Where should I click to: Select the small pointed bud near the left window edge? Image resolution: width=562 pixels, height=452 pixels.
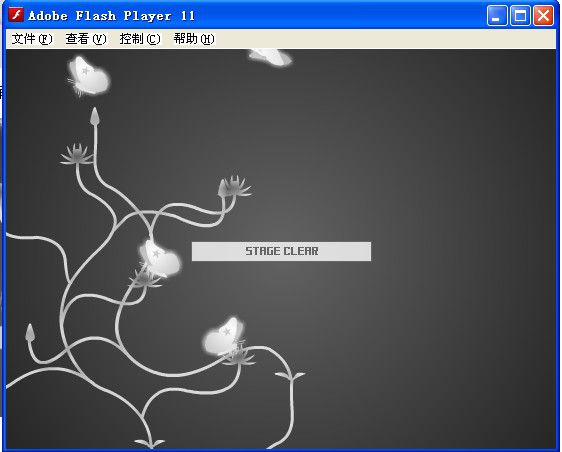click(x=30, y=332)
